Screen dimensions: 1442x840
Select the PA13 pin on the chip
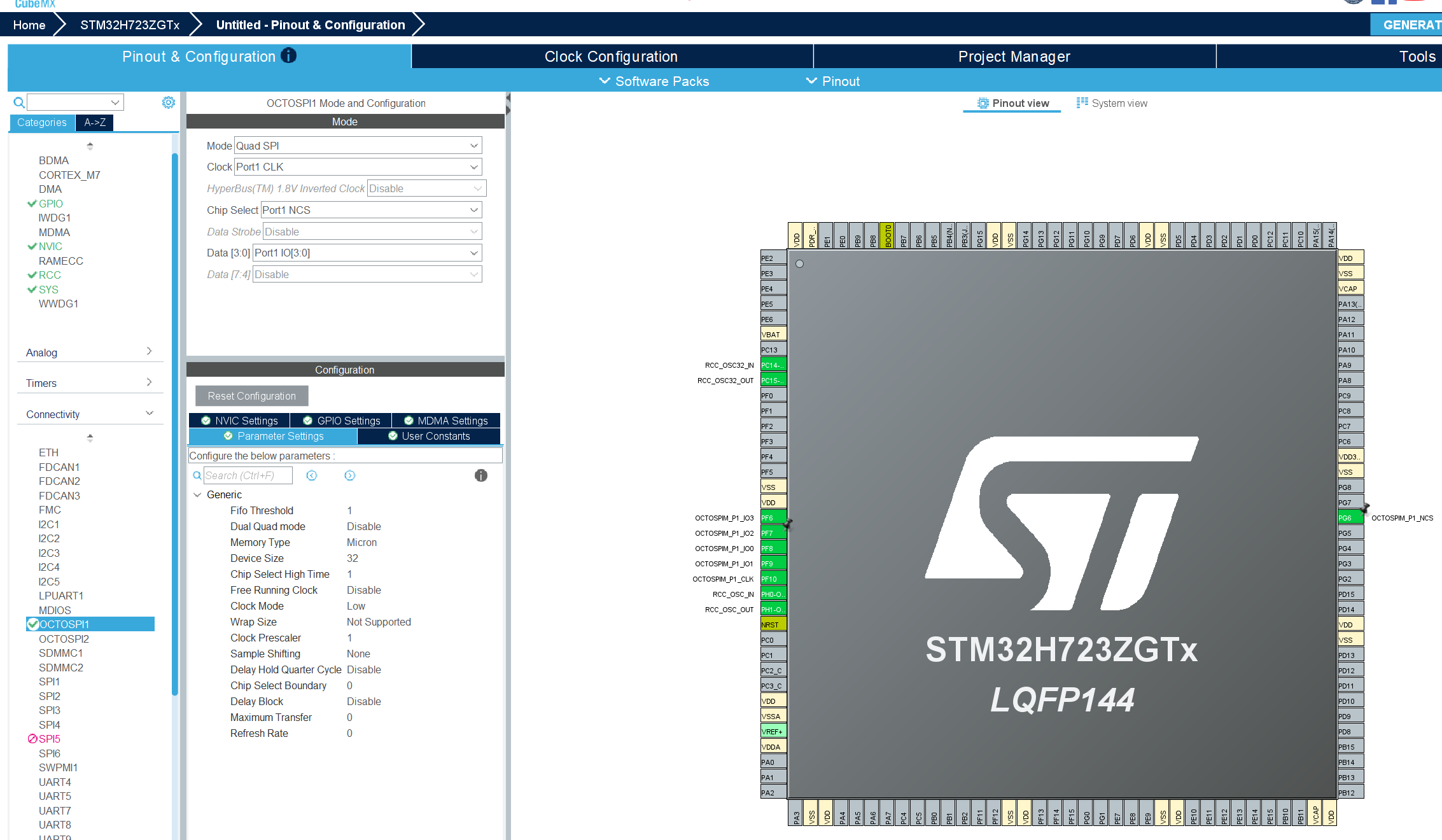point(1350,304)
